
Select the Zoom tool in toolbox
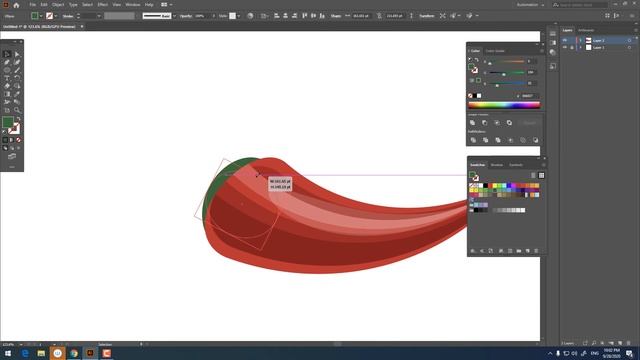click(17, 110)
